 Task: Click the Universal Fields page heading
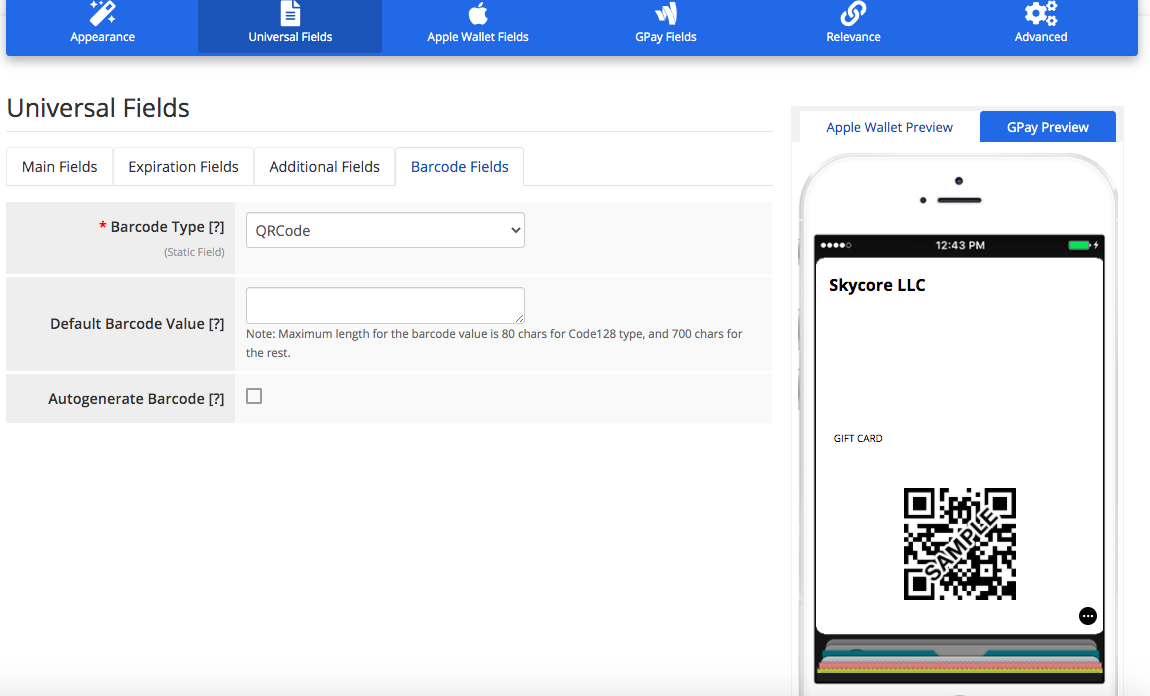(x=98, y=108)
